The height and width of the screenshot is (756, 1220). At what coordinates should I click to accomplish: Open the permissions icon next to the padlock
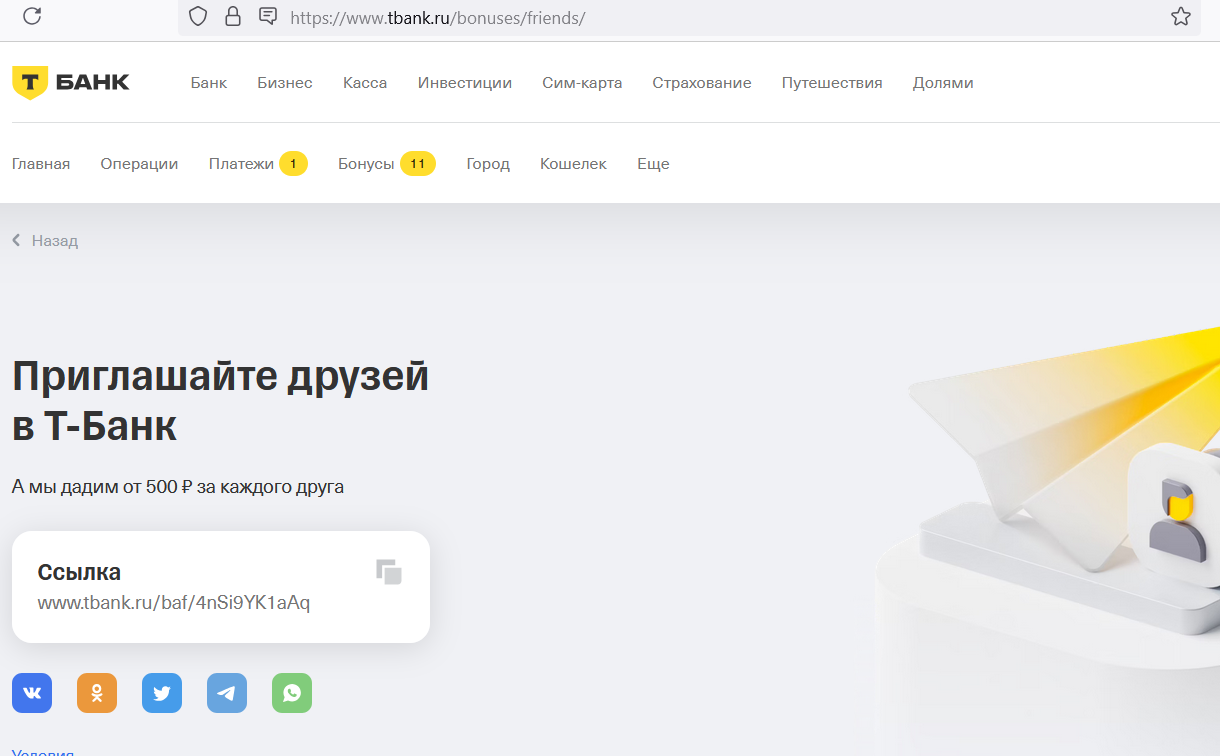coord(267,16)
